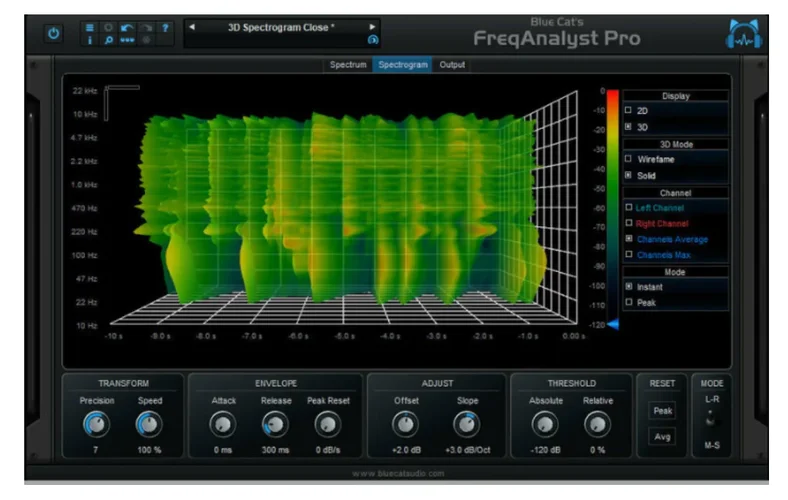Click the info 'i' icon
Viewport: 788px width, 500px height.
[x=89, y=41]
